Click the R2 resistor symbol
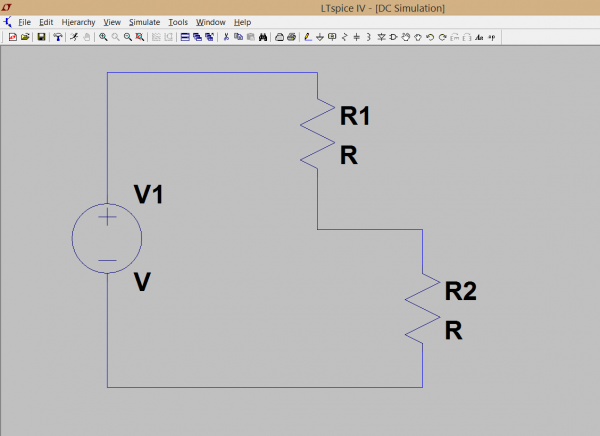 pos(422,309)
